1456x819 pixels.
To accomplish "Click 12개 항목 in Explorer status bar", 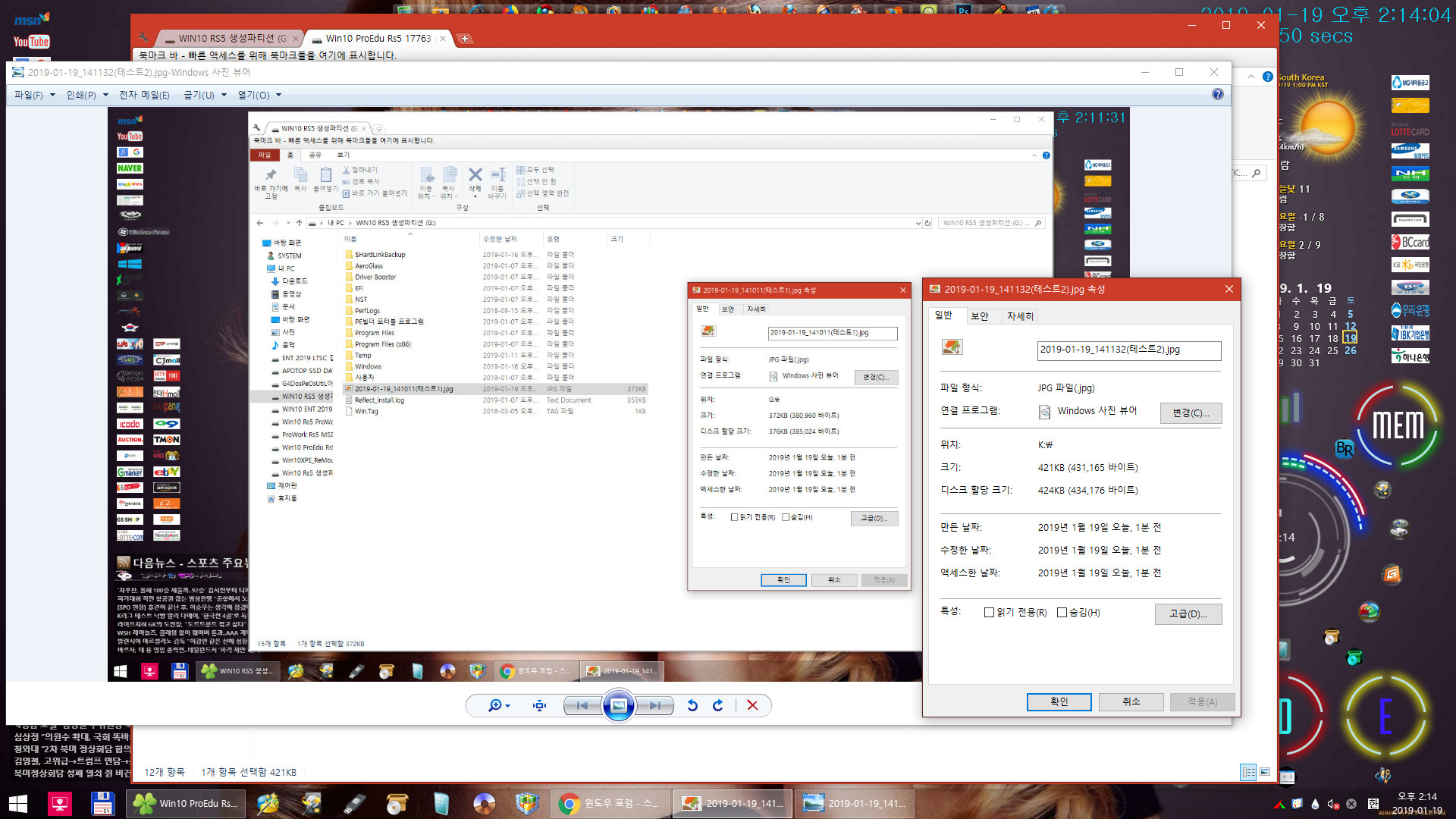I will [165, 772].
